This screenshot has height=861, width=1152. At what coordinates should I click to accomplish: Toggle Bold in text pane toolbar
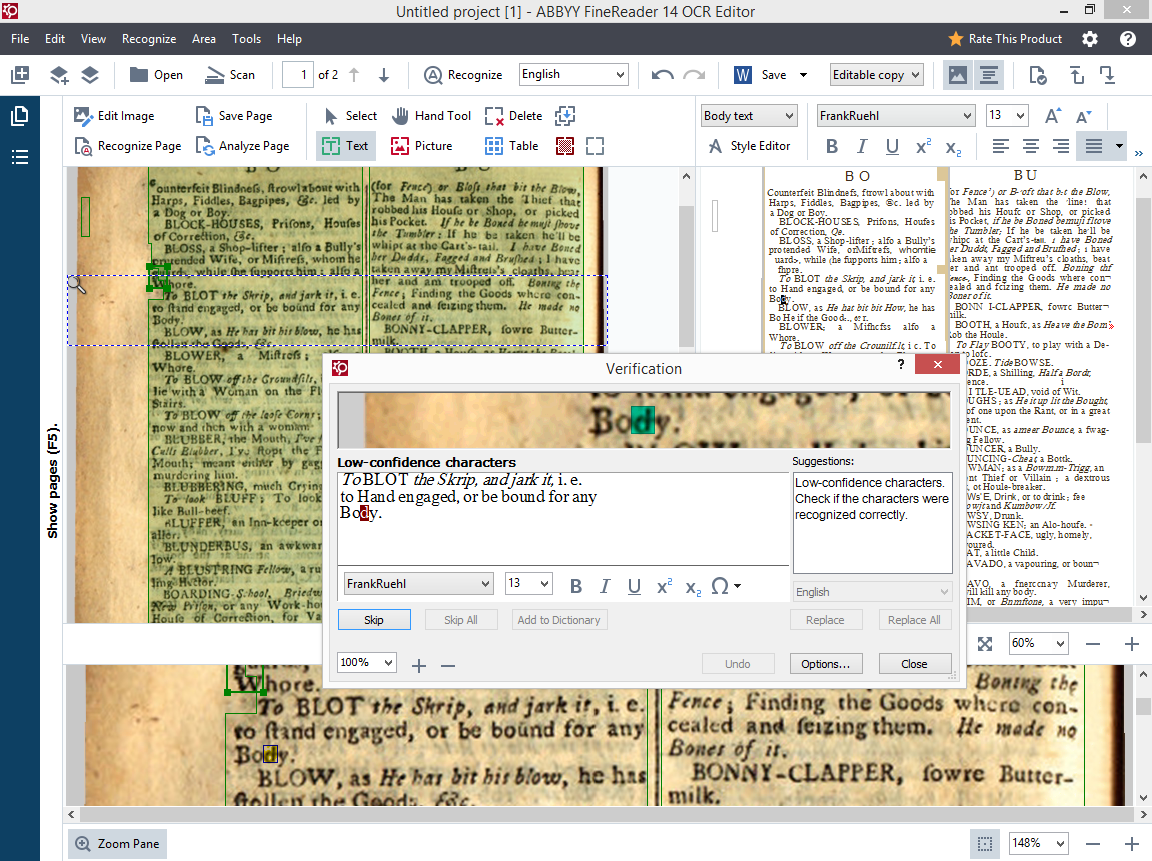[x=832, y=146]
